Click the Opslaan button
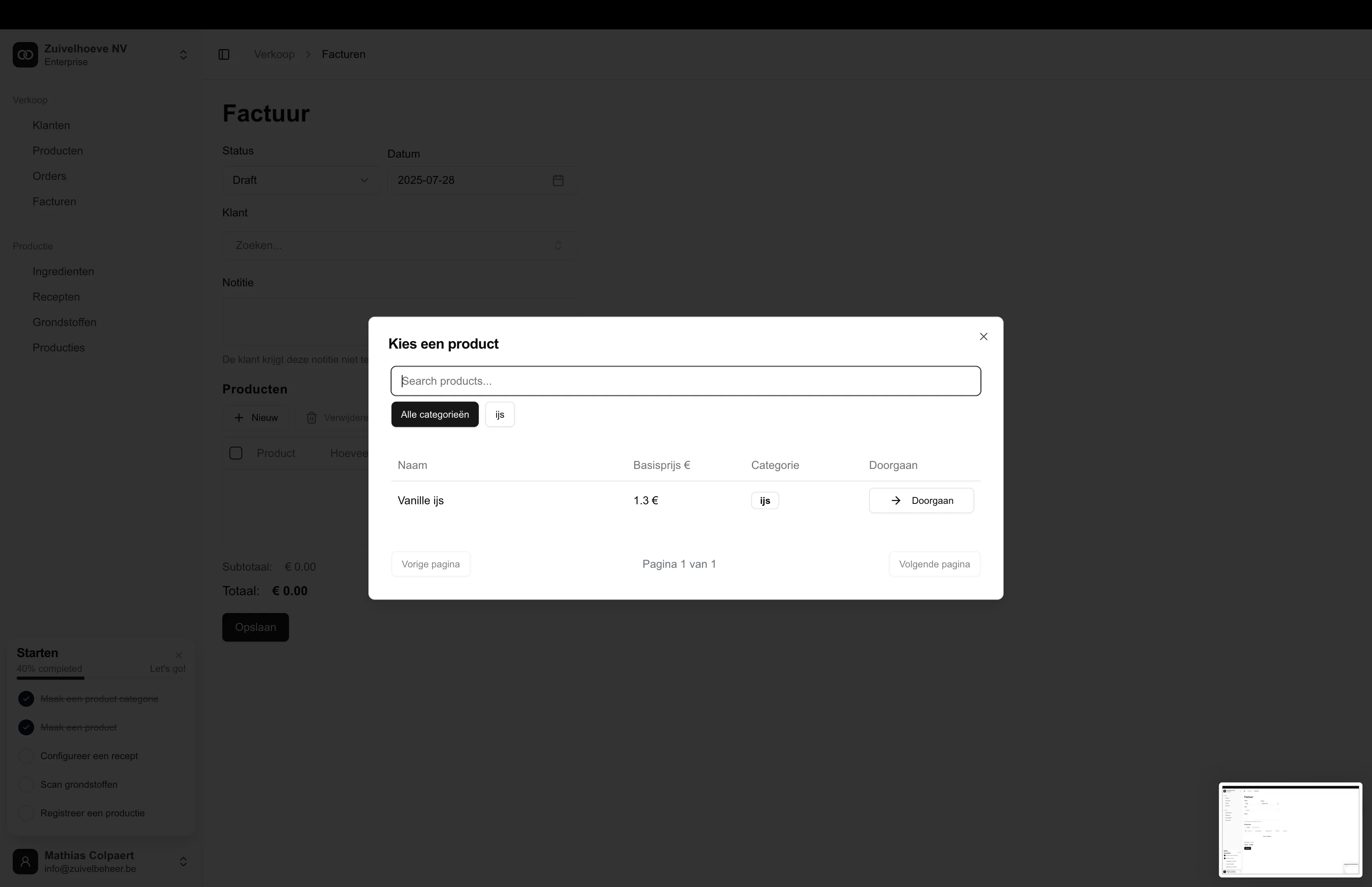 [x=256, y=627]
